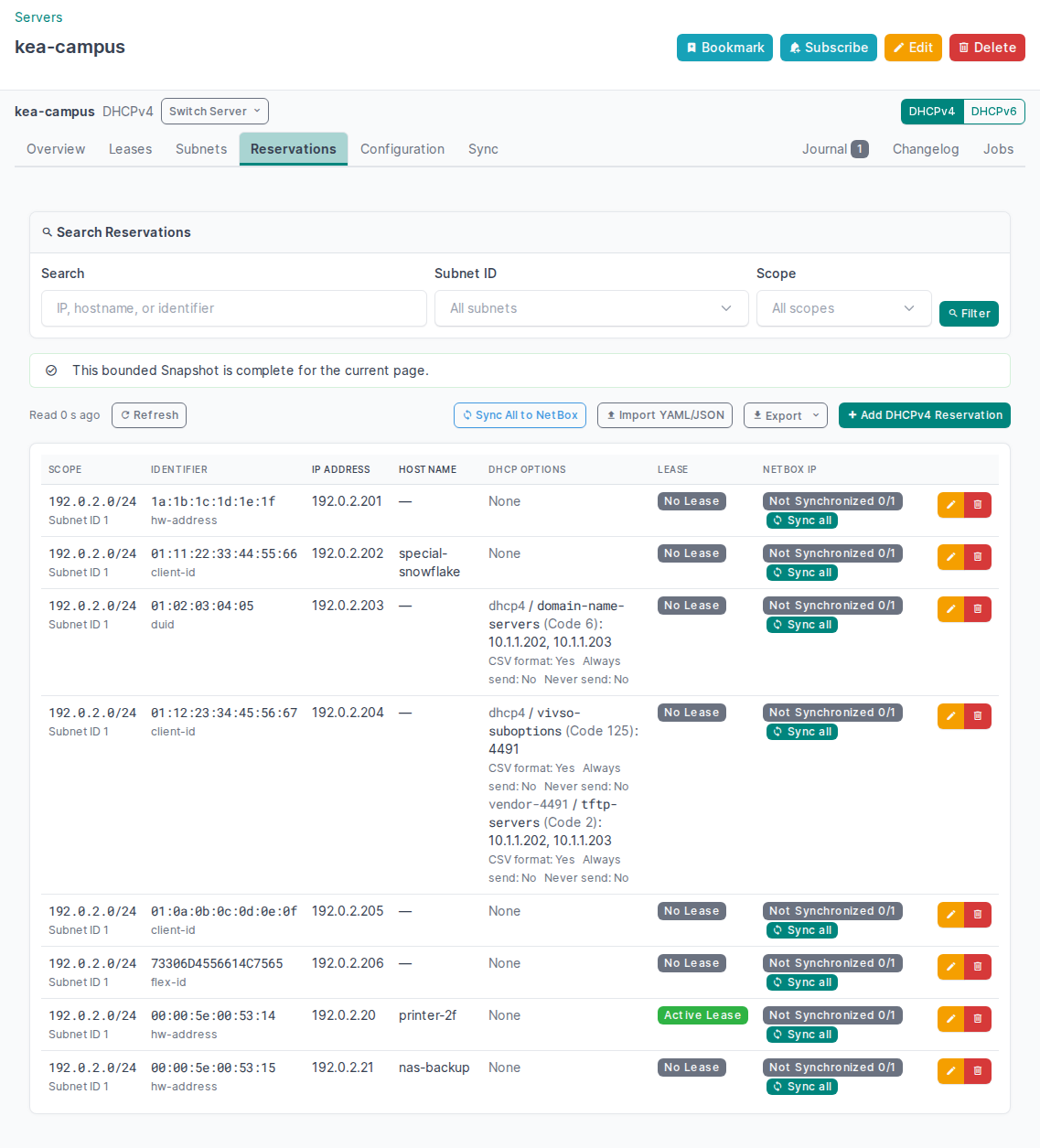
Task: Apply the search Filter button
Action: pyautogui.click(x=969, y=314)
